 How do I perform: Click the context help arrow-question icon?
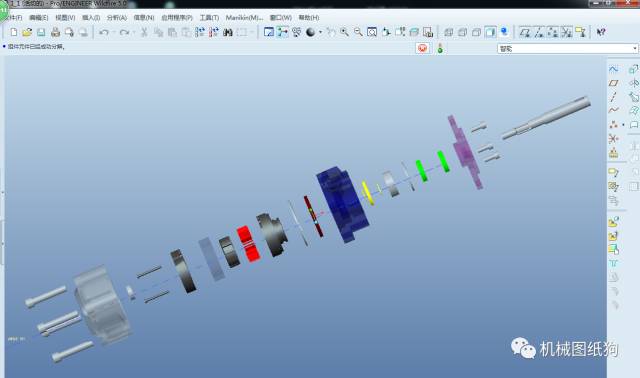pos(601,32)
